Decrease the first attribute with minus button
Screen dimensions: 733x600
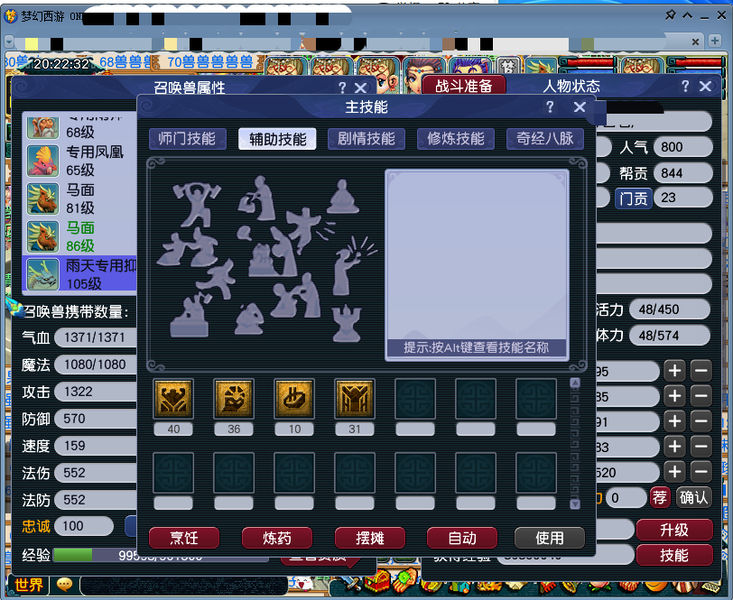701,371
